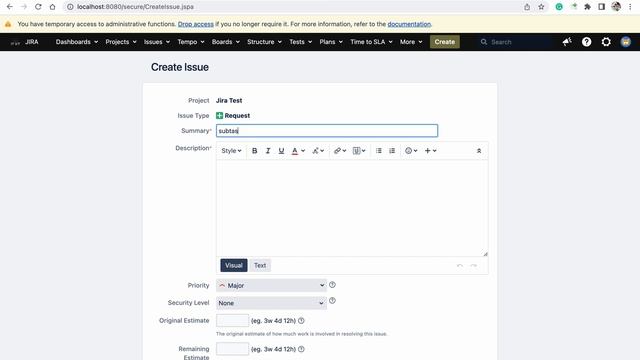Open the Security Level dropdown

(271, 303)
